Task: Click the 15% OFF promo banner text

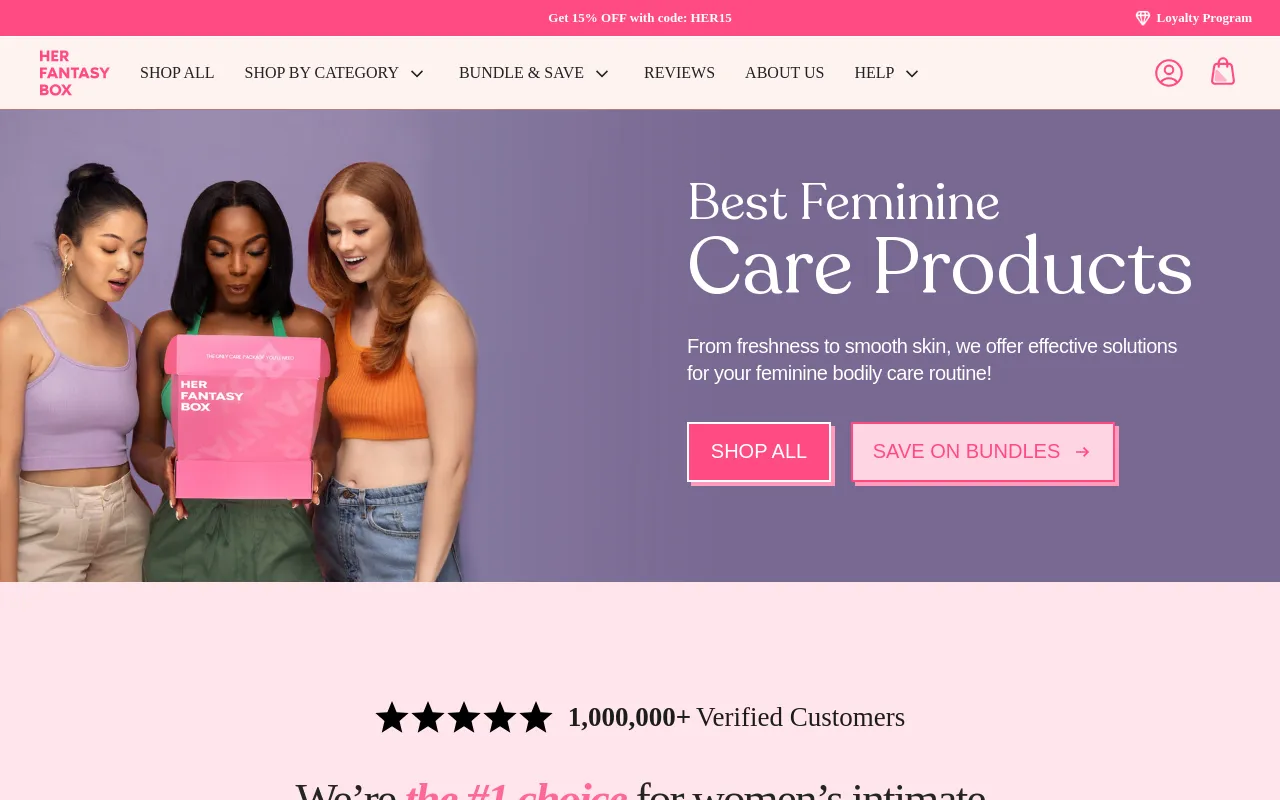Action: point(640,18)
